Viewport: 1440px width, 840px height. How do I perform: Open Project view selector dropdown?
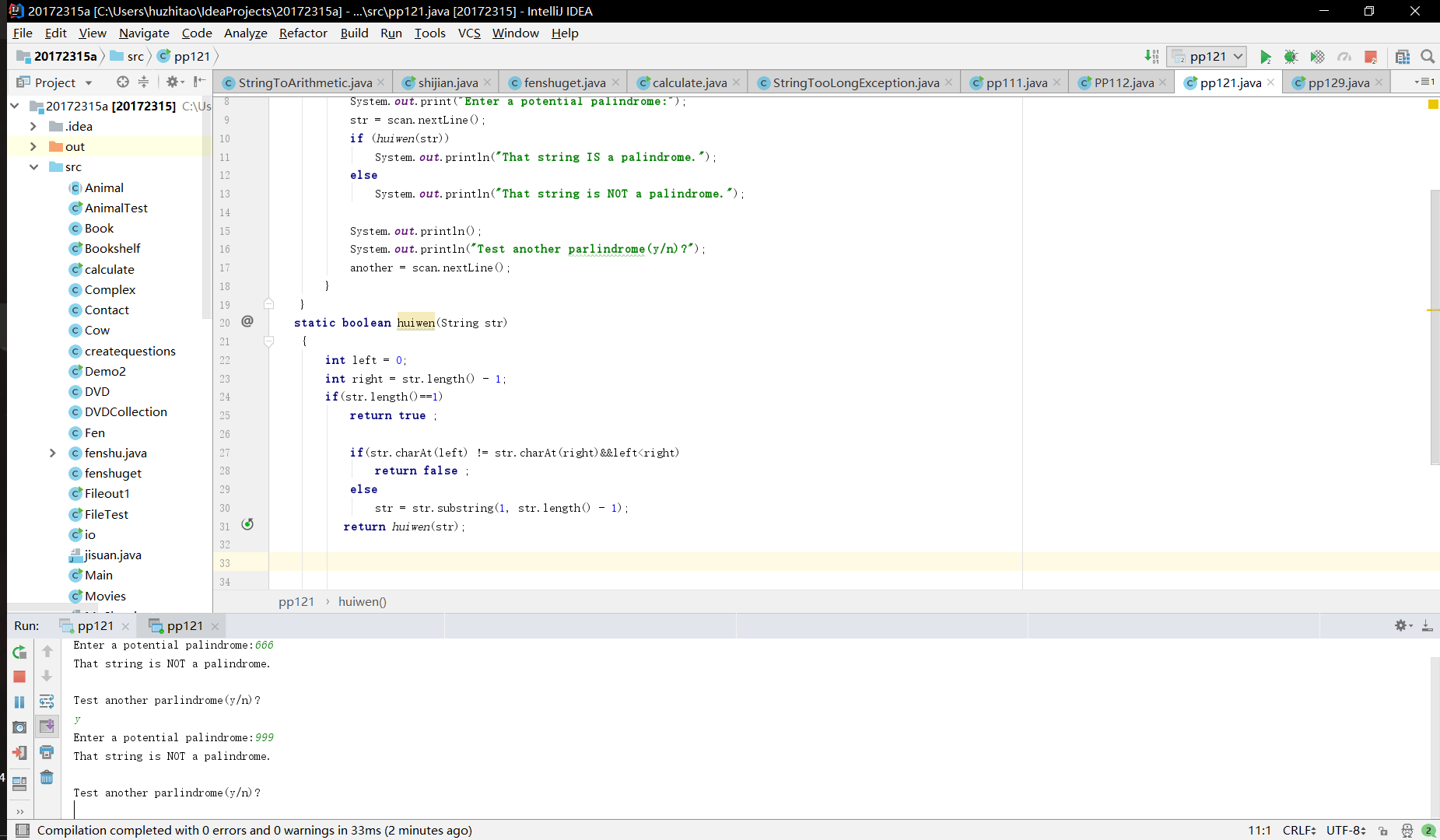pos(55,82)
